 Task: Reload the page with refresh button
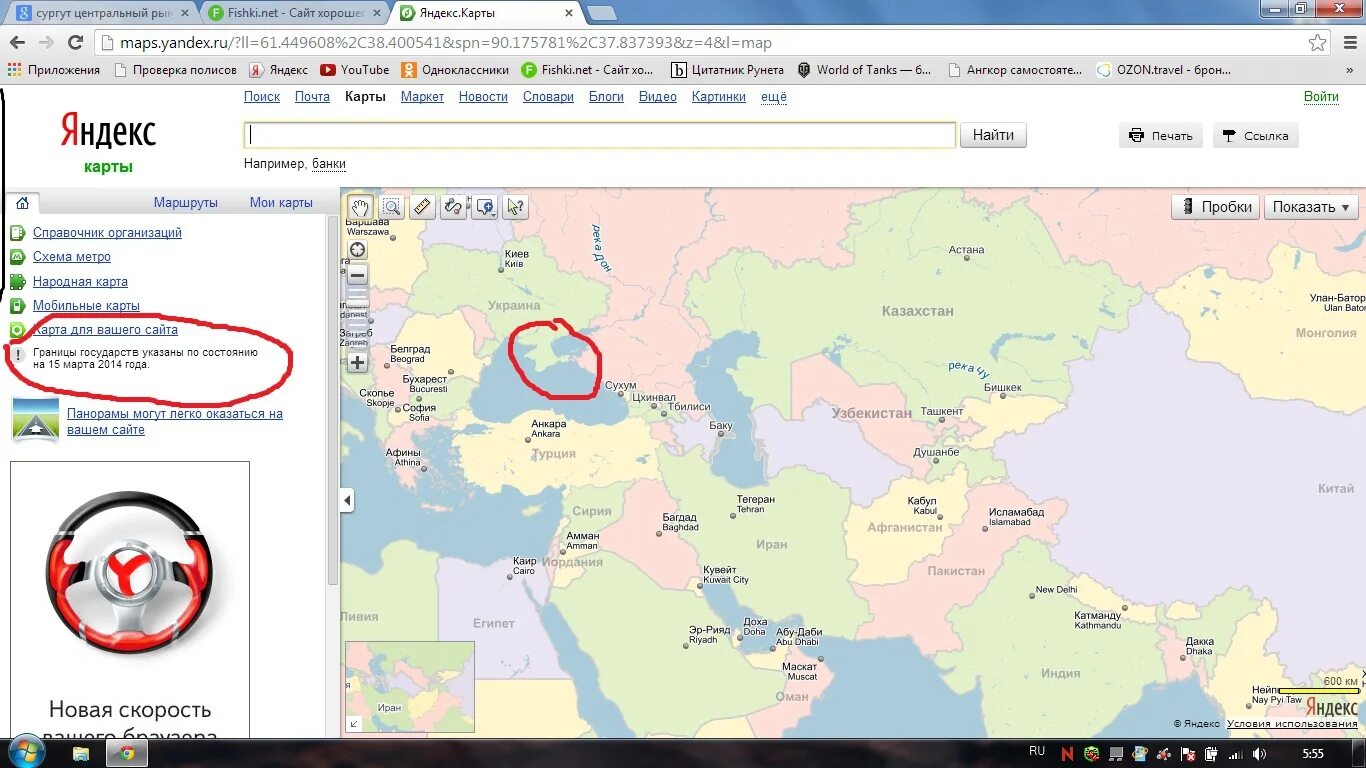75,43
